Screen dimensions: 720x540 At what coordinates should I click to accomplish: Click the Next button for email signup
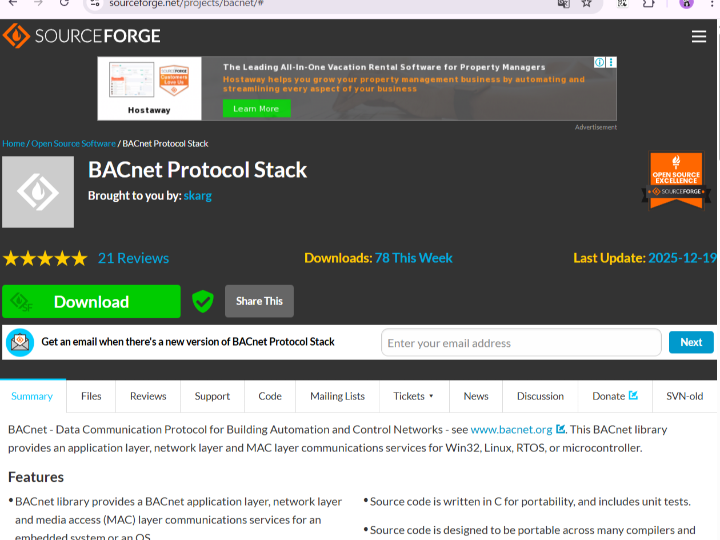pos(691,342)
